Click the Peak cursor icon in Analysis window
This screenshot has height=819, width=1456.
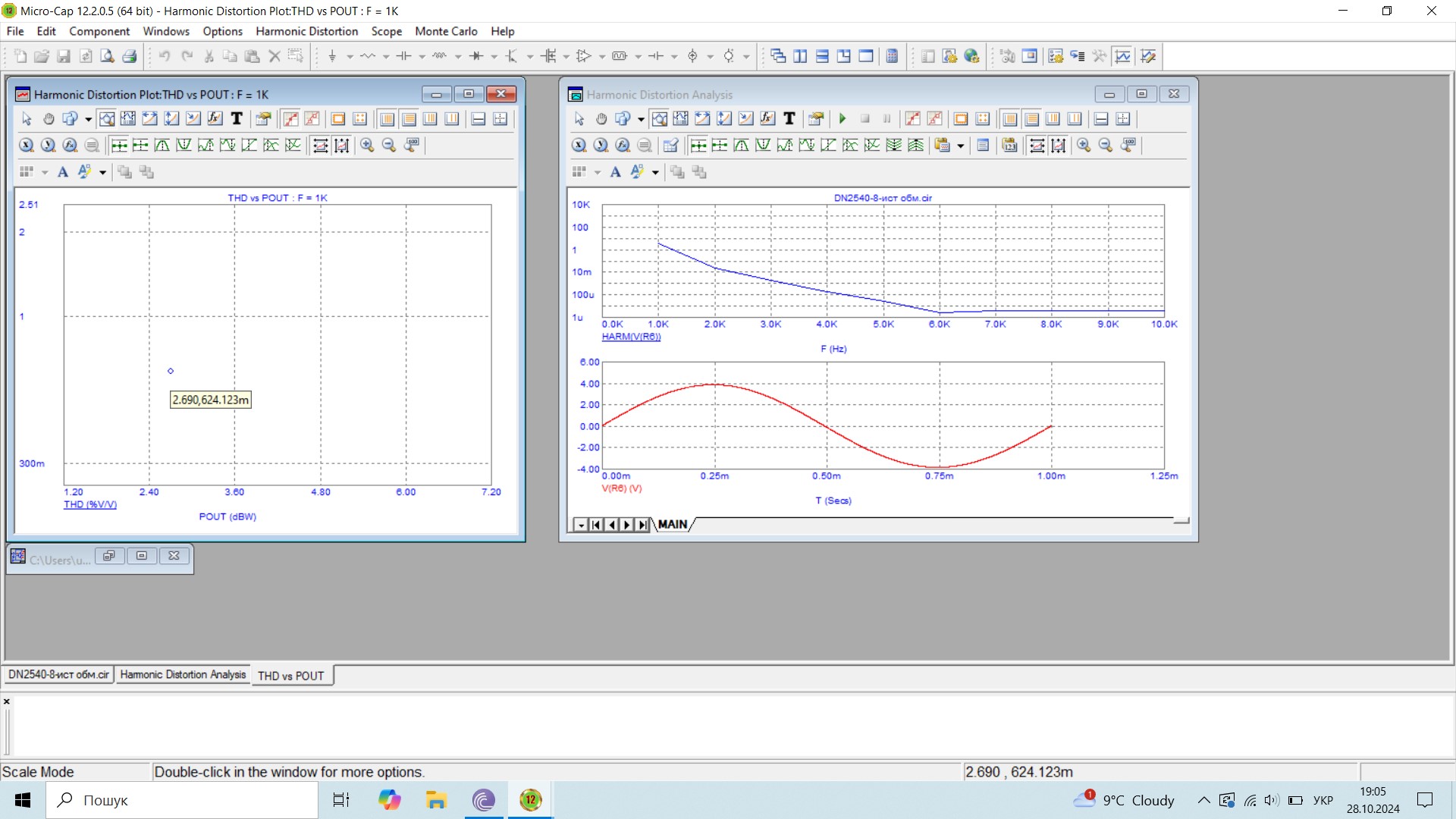tap(742, 146)
